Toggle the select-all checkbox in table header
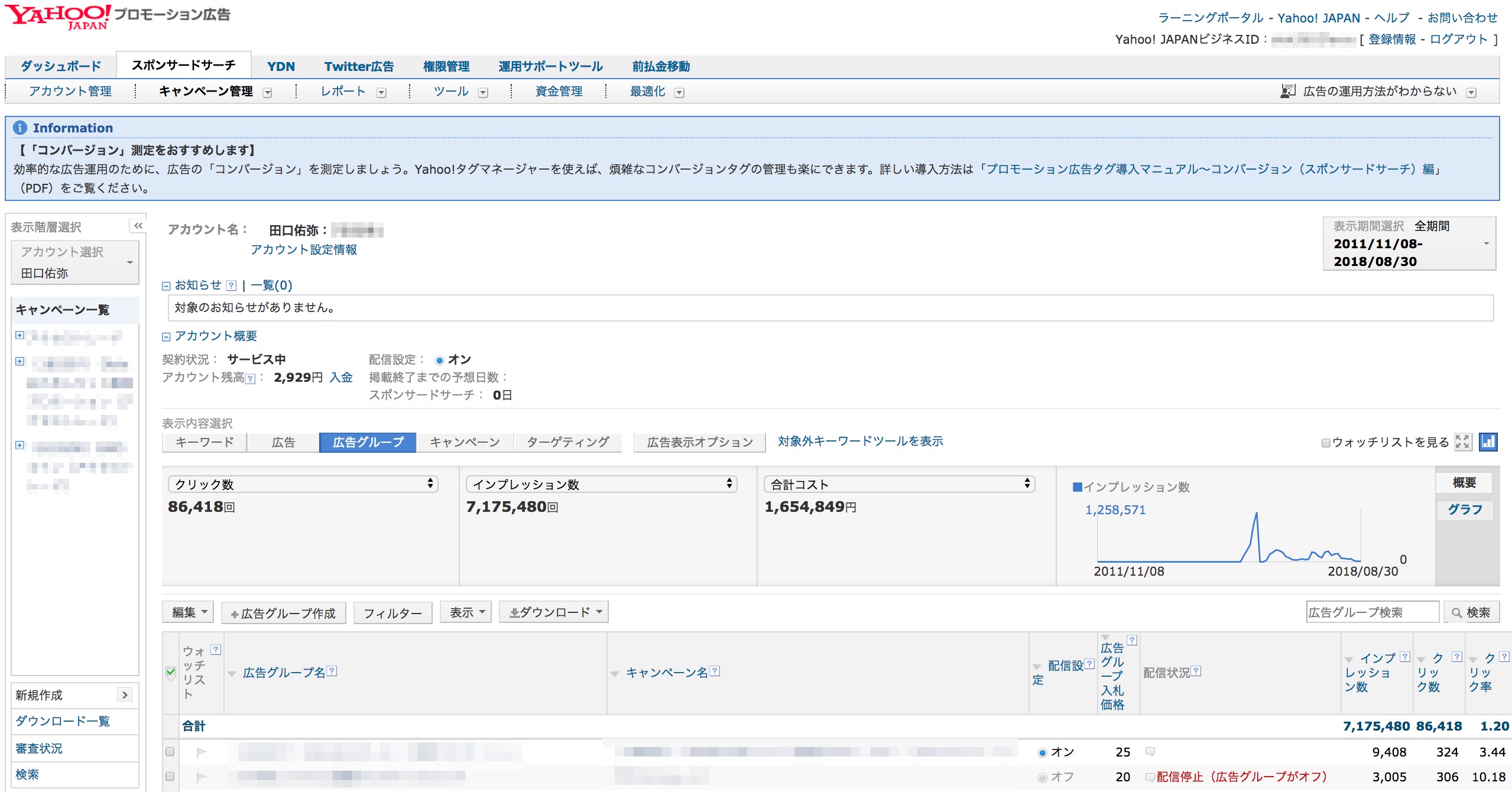The height and width of the screenshot is (792, 1512). pyautogui.click(x=171, y=672)
